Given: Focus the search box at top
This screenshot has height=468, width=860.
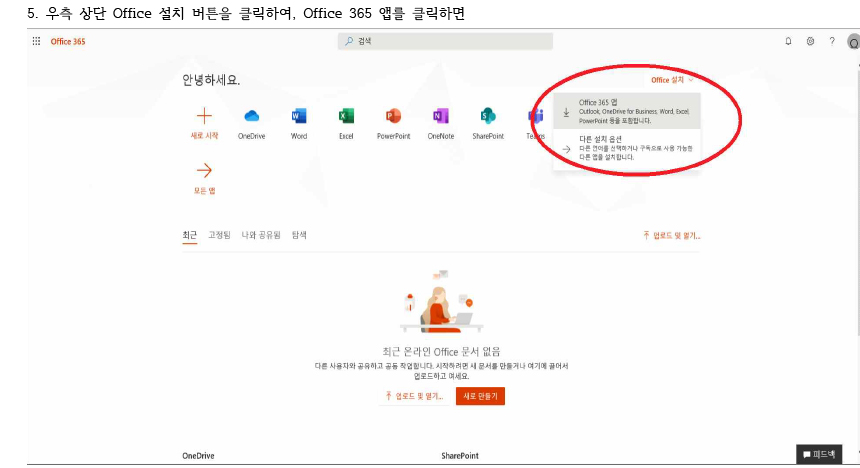Looking at the screenshot, I should [445, 41].
